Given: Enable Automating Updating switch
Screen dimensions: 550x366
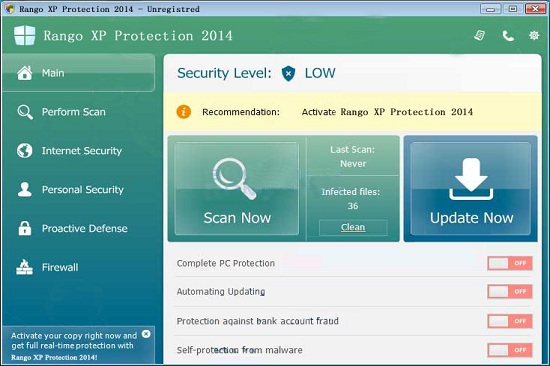Looking at the screenshot, I should pyautogui.click(x=510, y=292).
